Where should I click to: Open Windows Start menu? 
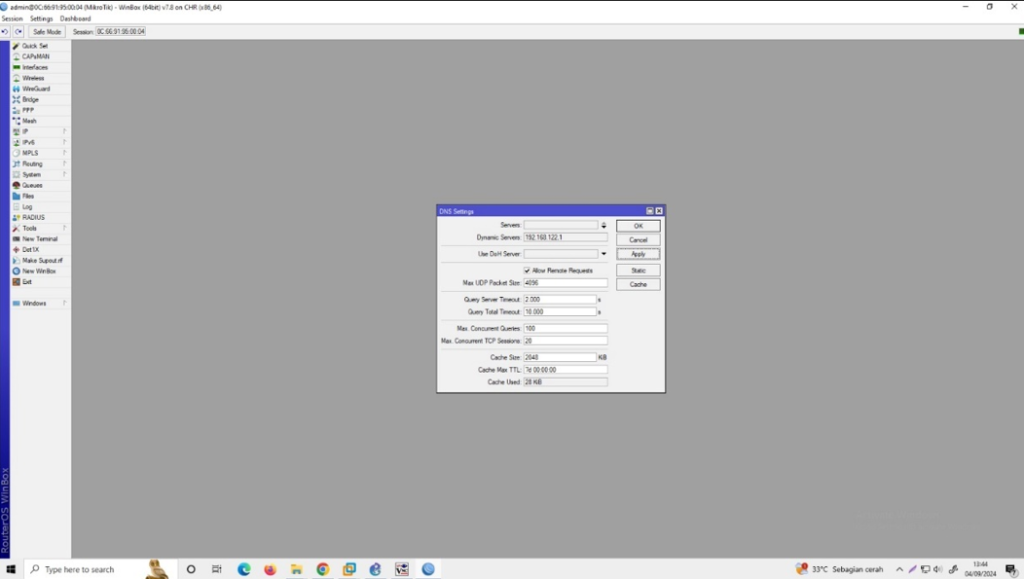[x=11, y=569]
